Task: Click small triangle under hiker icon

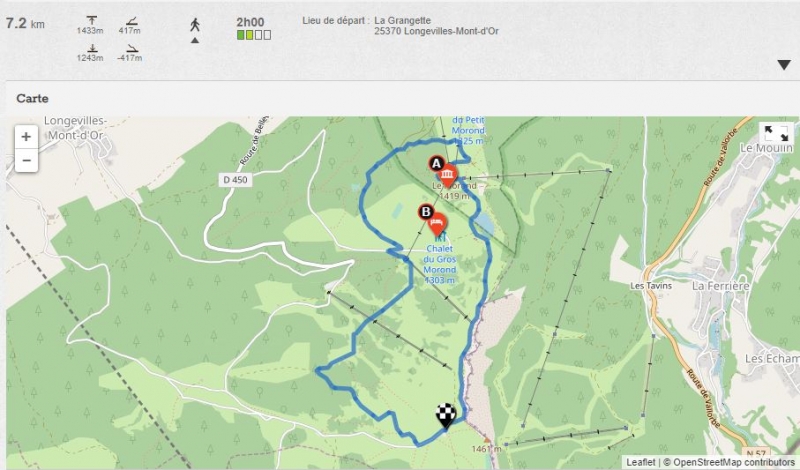Action: point(195,40)
